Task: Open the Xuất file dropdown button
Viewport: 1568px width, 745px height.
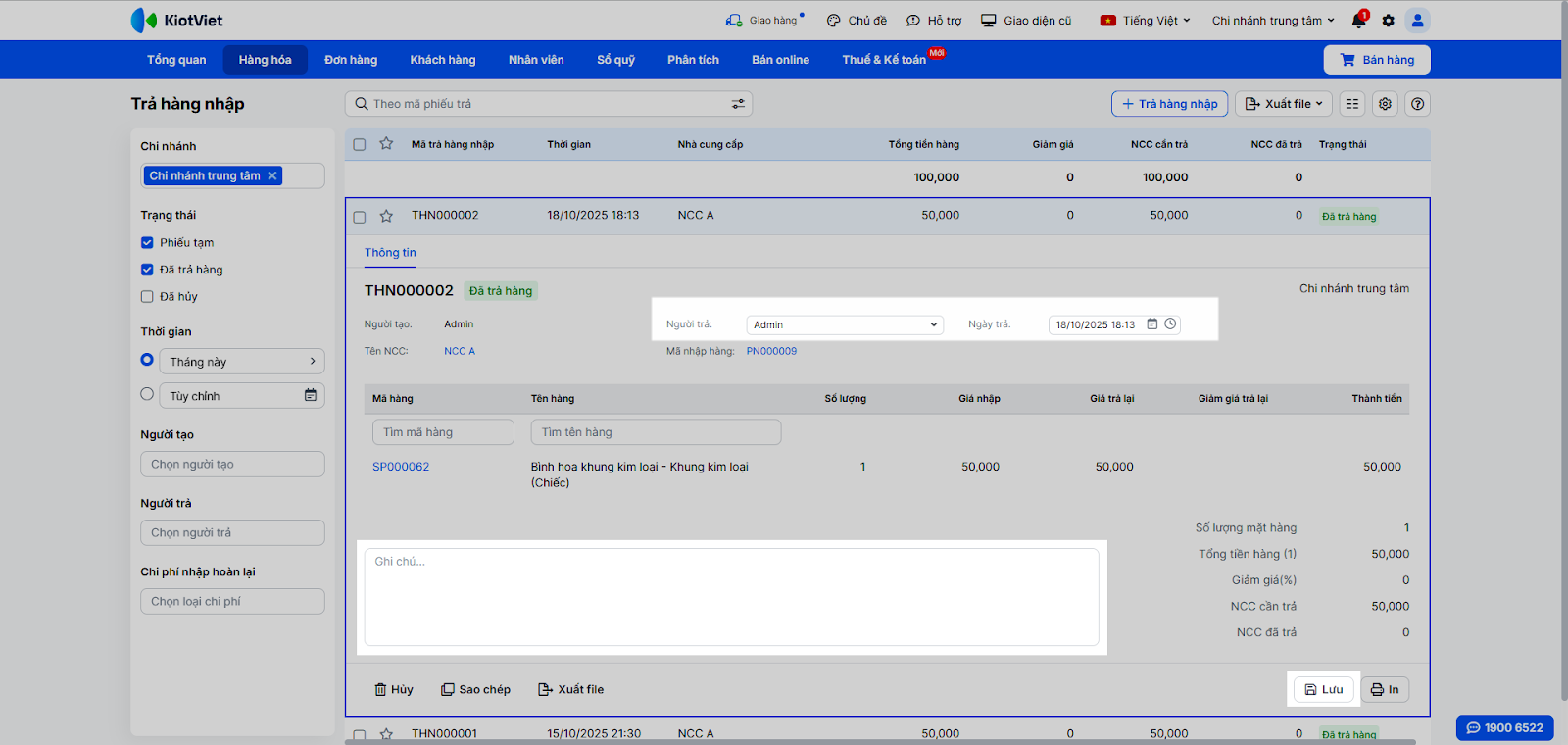Action: click(1284, 104)
